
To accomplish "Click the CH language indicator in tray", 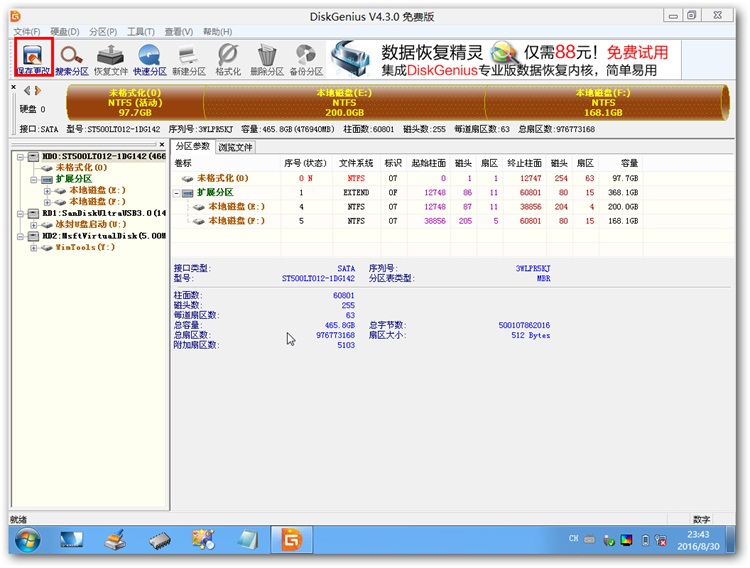I will point(574,538).
